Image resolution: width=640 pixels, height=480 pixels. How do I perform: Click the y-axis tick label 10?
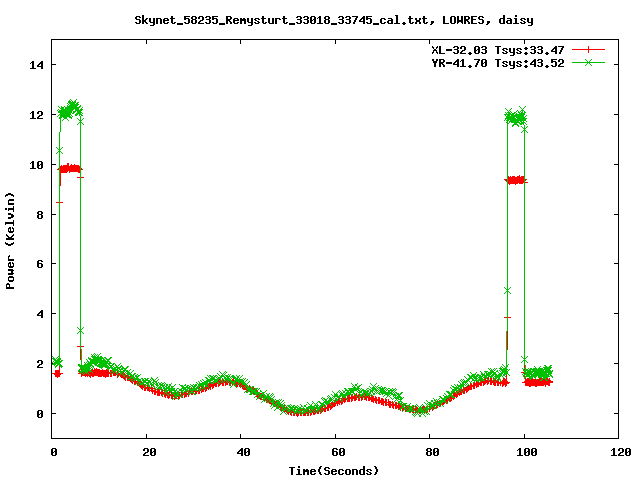click(x=36, y=165)
